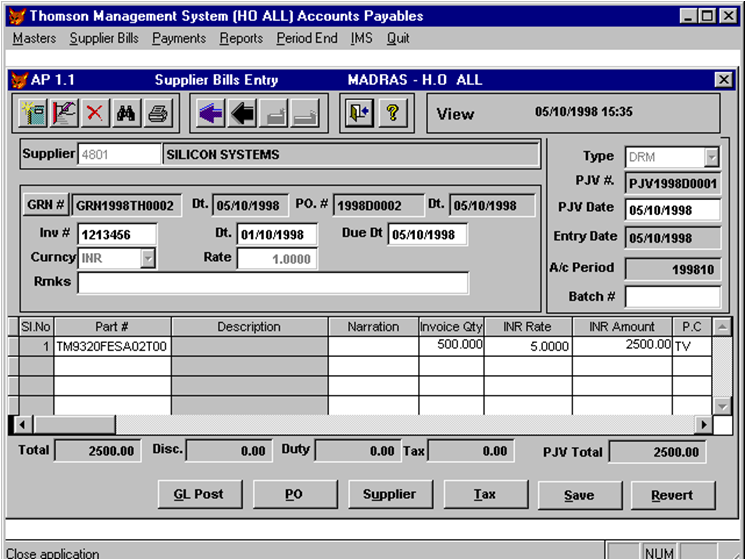This screenshot has height=560, width=746.
Task: Go to previous record with black arrow
Action: [243, 114]
